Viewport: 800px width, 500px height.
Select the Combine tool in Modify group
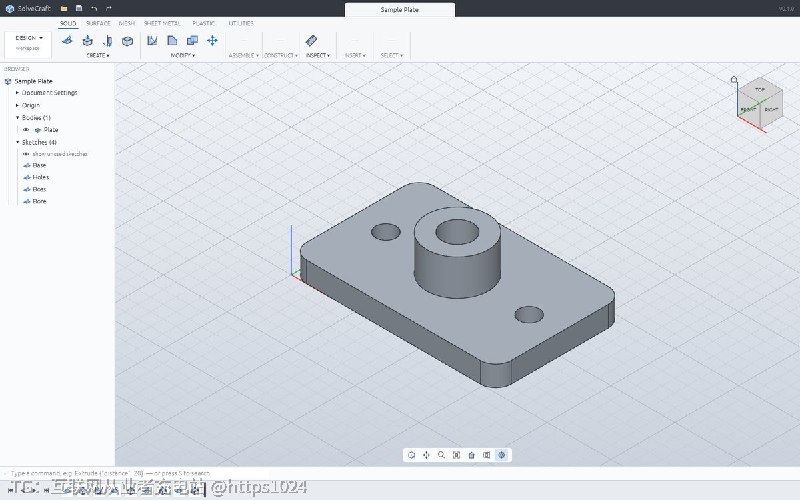click(x=192, y=40)
